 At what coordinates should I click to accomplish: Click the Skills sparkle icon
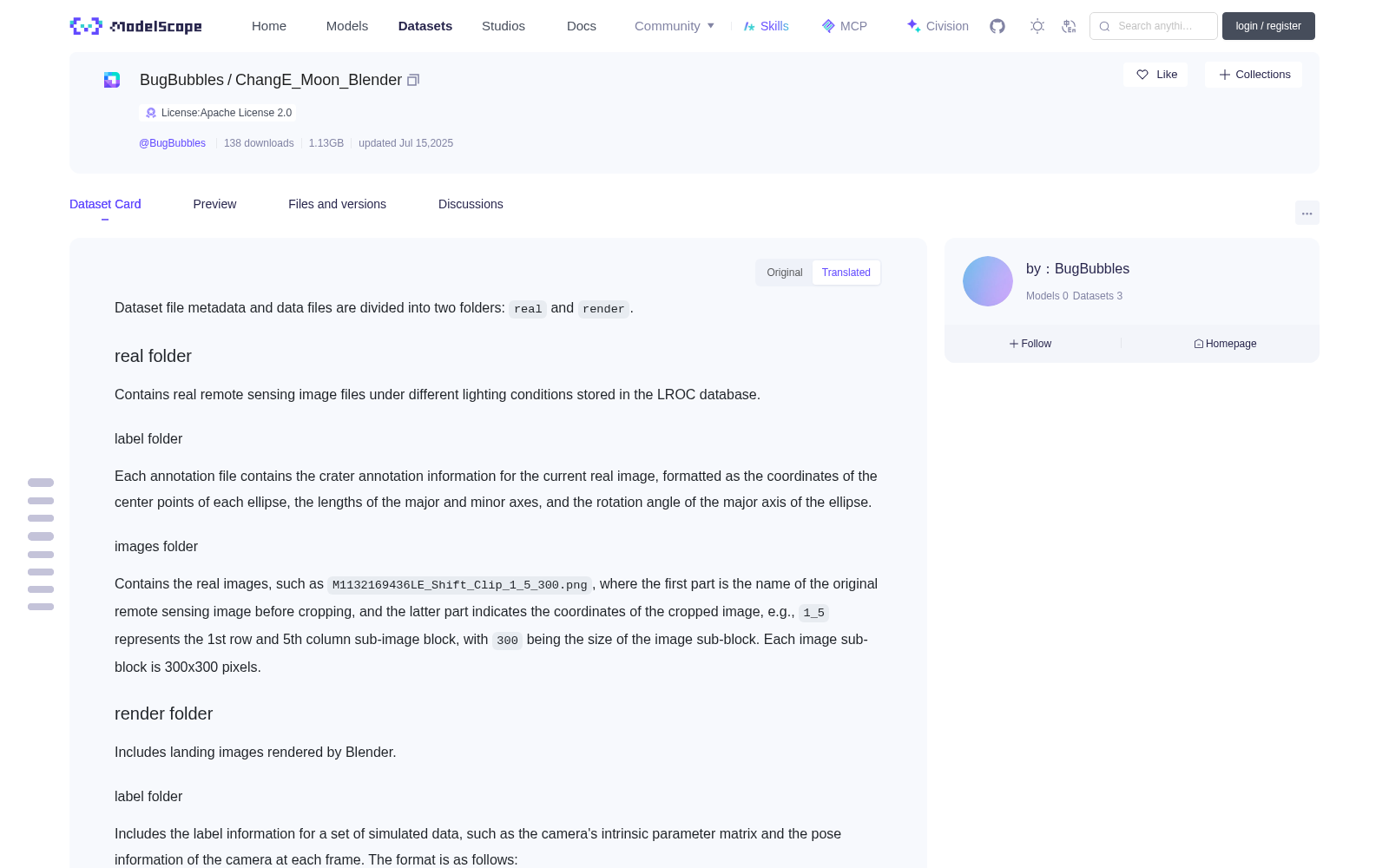pyautogui.click(x=749, y=26)
